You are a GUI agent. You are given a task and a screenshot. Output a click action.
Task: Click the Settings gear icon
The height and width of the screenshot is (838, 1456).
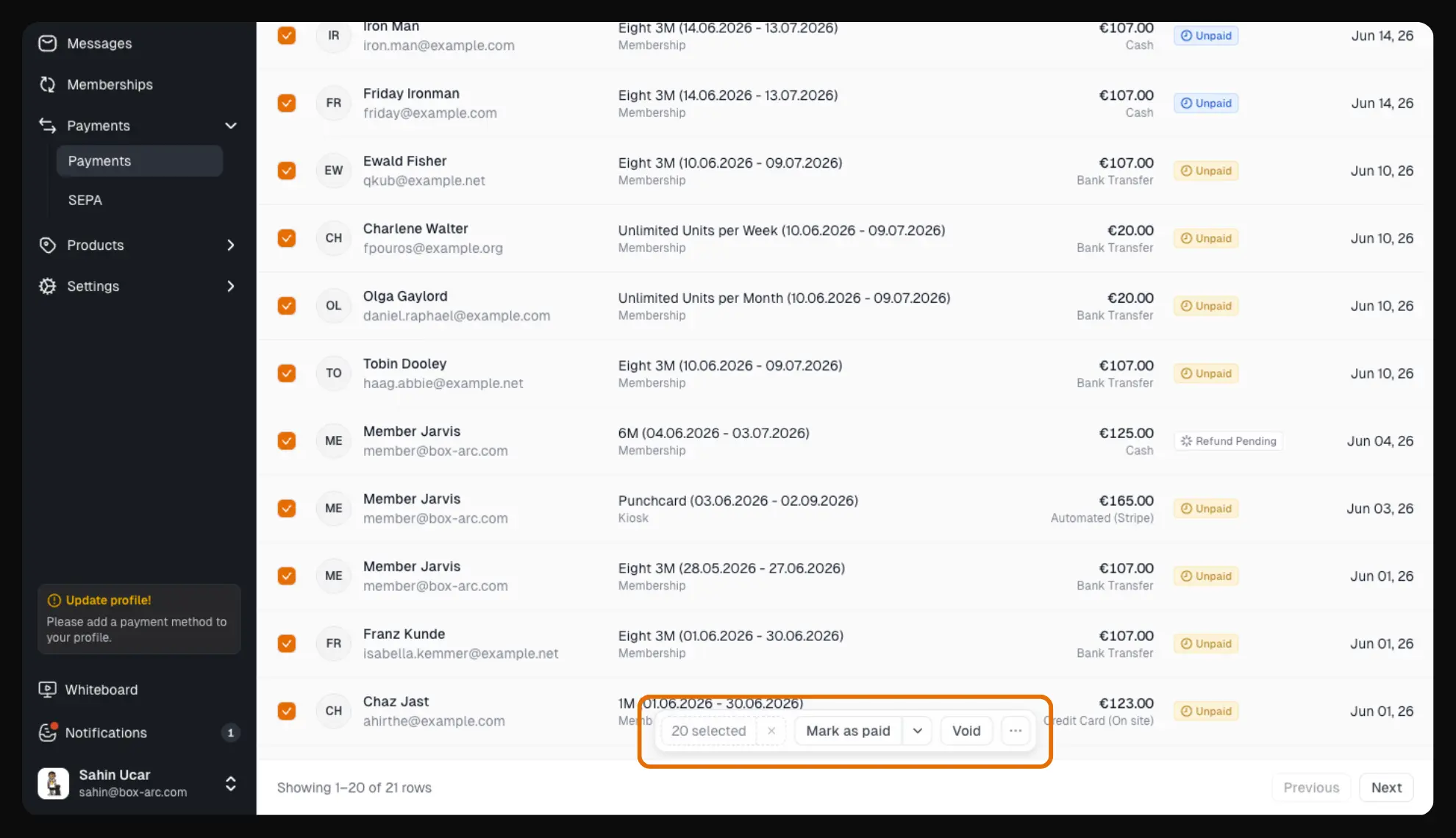point(48,286)
